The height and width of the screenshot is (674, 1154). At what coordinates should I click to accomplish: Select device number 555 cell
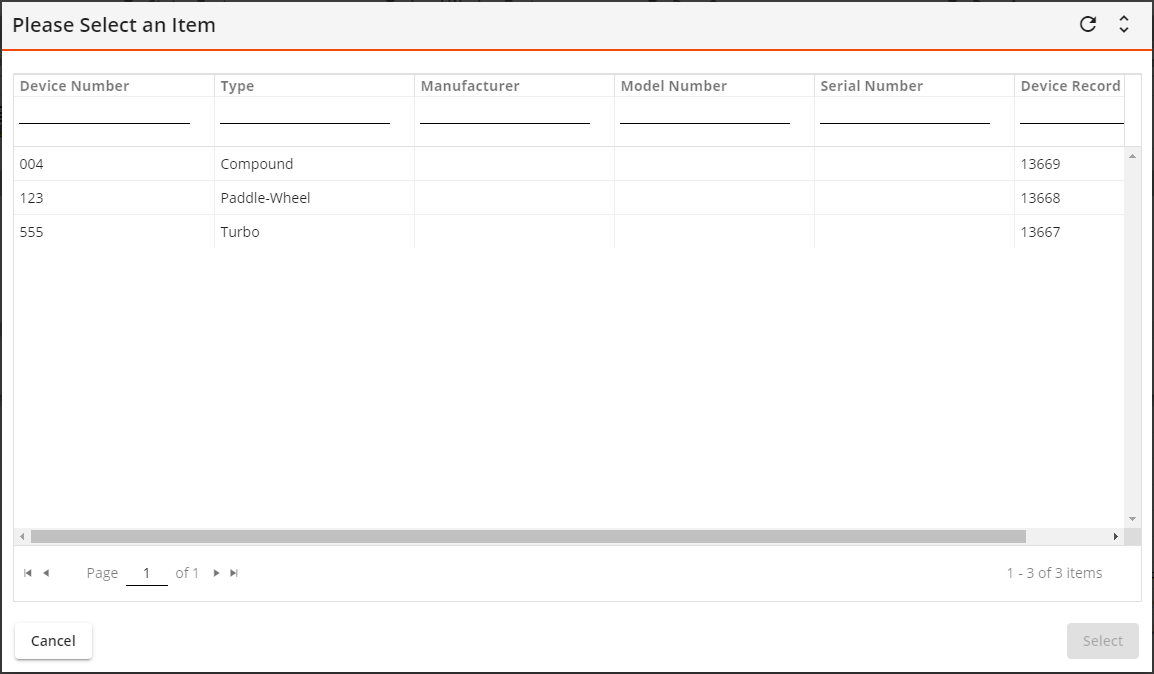click(114, 232)
